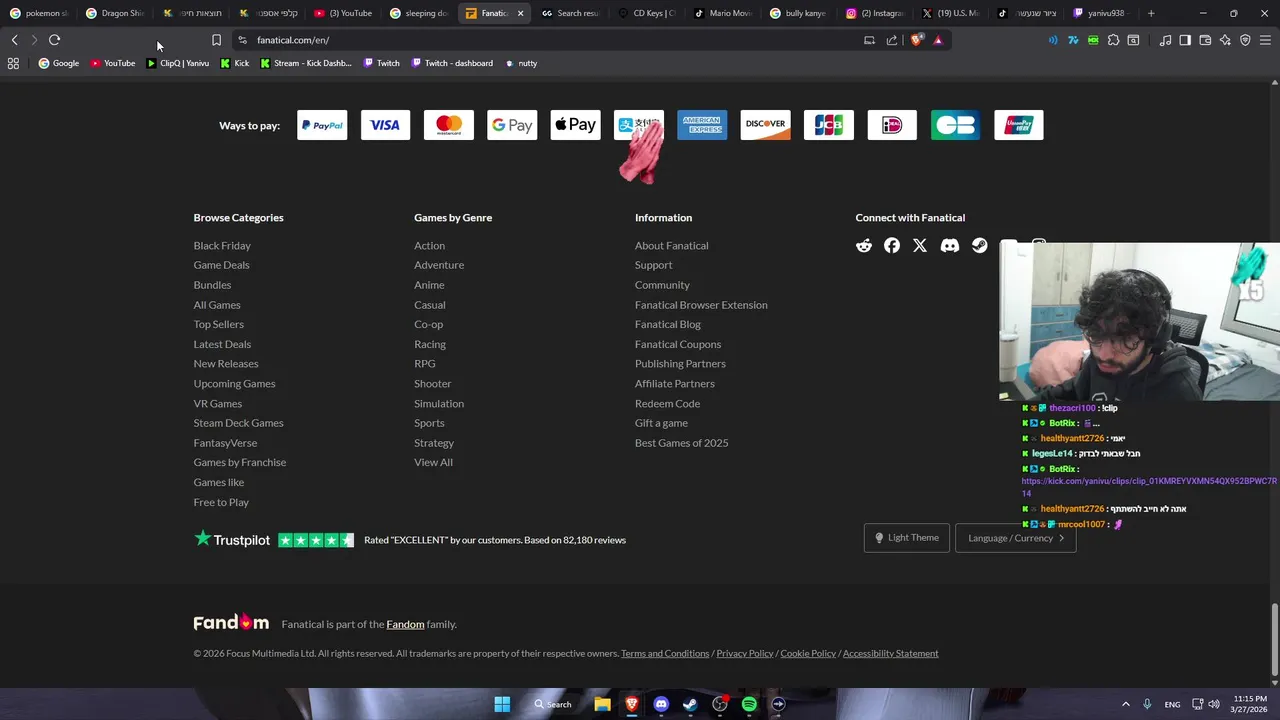Click the JCB payment logo

click(829, 125)
